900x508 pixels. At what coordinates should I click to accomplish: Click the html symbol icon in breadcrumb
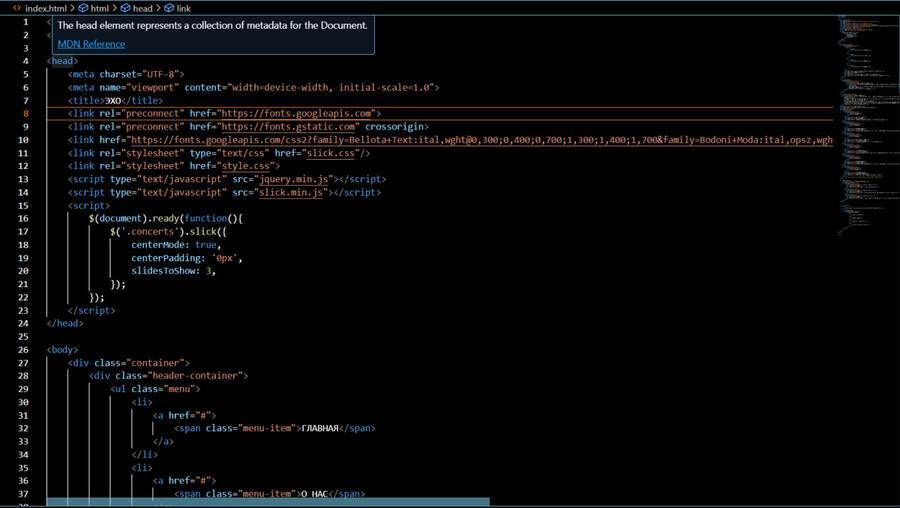(84, 8)
